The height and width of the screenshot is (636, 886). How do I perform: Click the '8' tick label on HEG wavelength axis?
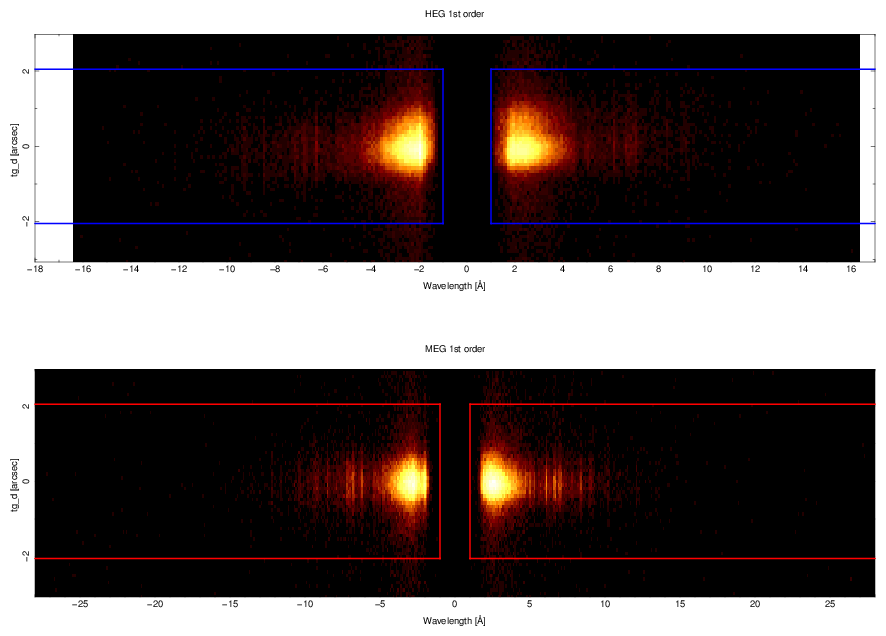click(x=658, y=269)
